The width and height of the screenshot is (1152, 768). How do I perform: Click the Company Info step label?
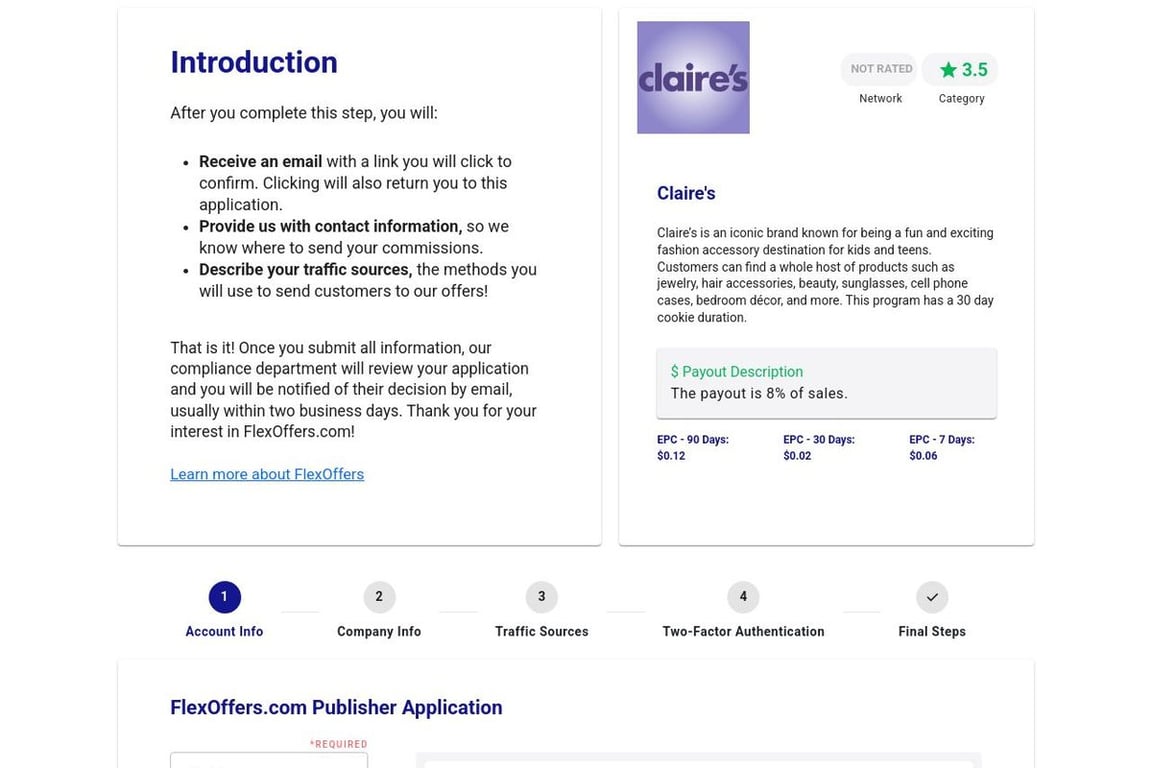coord(379,631)
